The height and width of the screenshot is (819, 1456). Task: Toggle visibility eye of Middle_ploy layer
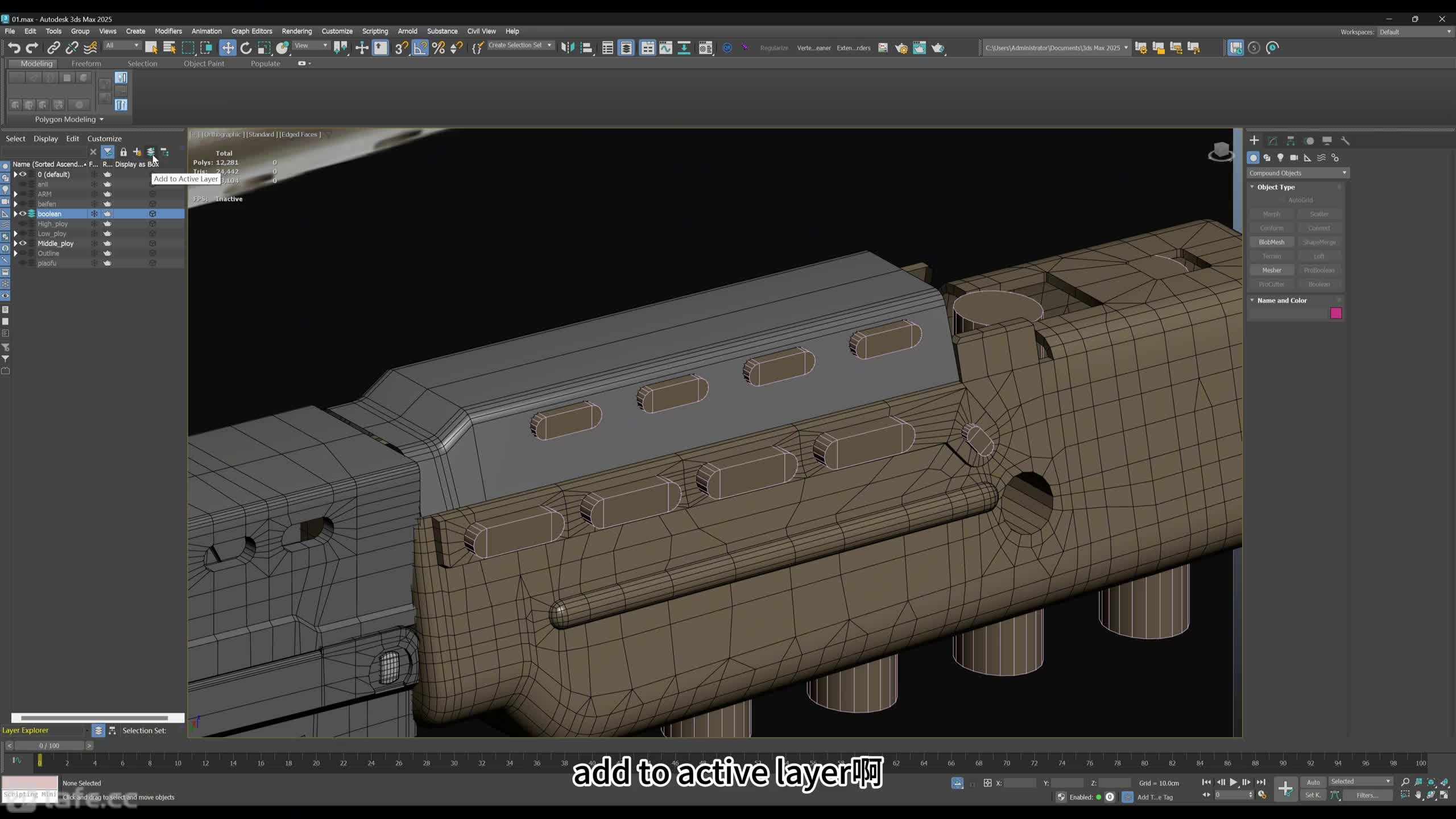pos(23,243)
